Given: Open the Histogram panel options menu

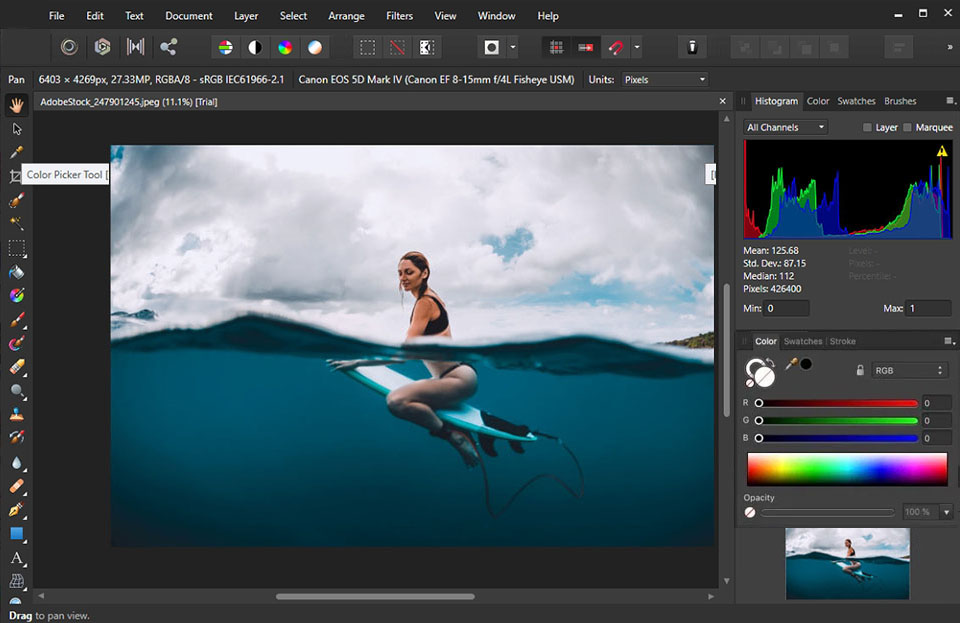Looking at the screenshot, I should pos(950,101).
